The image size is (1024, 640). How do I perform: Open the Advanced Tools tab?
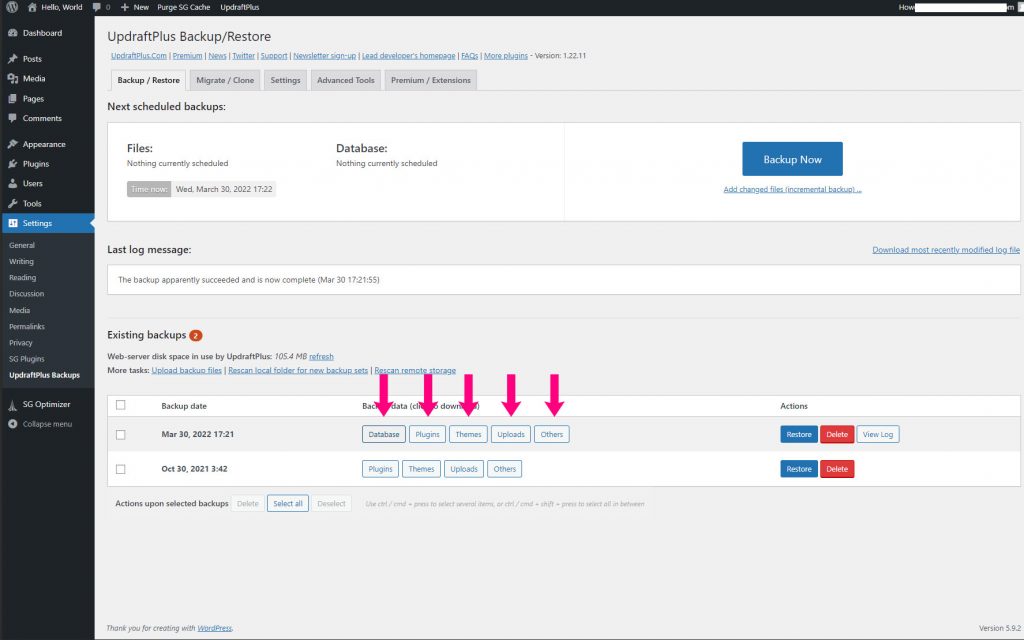click(x=345, y=80)
